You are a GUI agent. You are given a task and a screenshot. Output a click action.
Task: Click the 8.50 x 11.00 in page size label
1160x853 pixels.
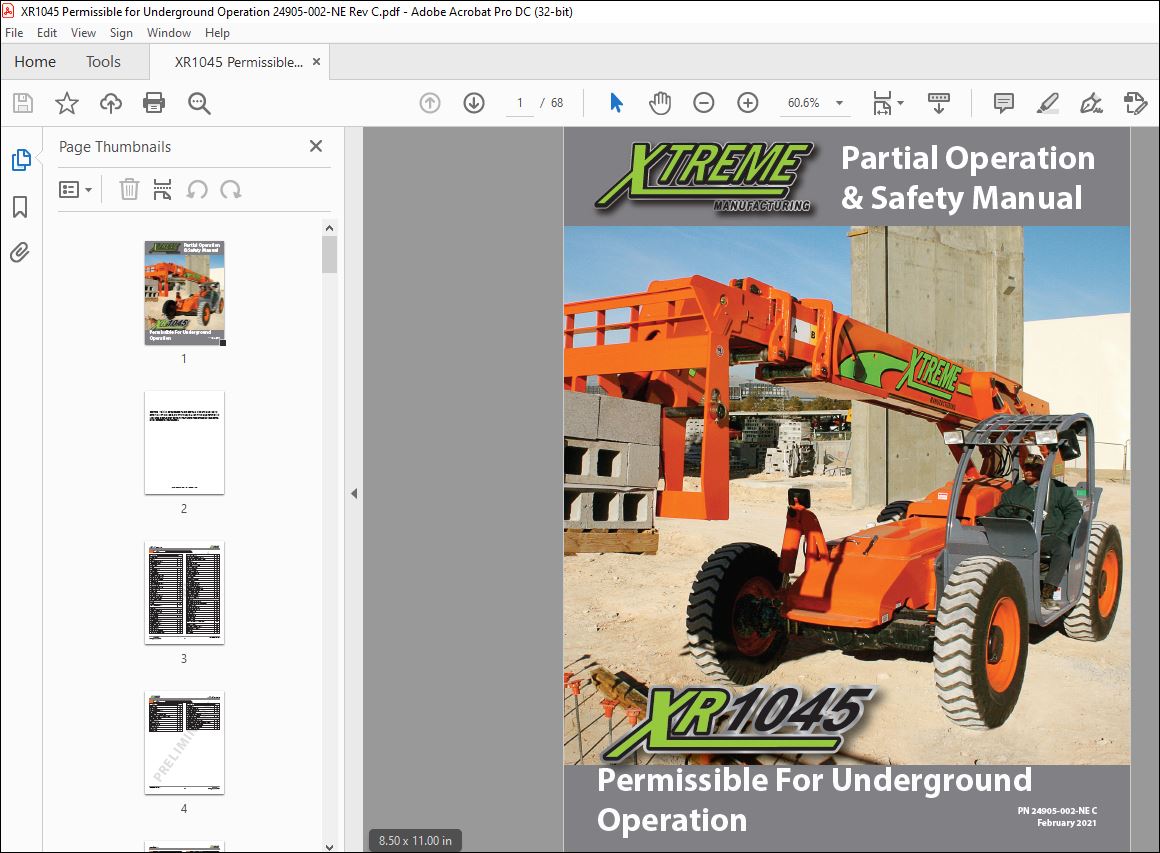pyautogui.click(x=415, y=840)
